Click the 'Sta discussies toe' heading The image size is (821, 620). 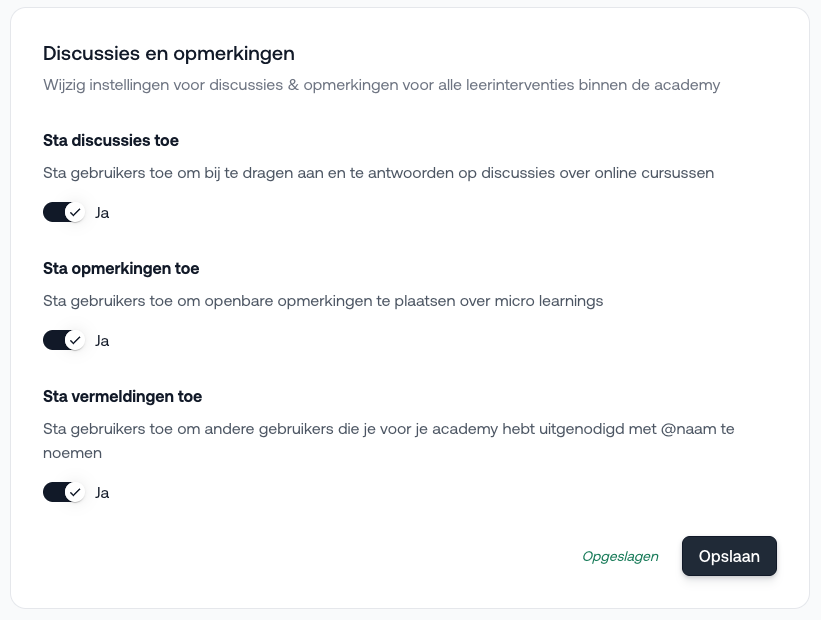tap(111, 140)
